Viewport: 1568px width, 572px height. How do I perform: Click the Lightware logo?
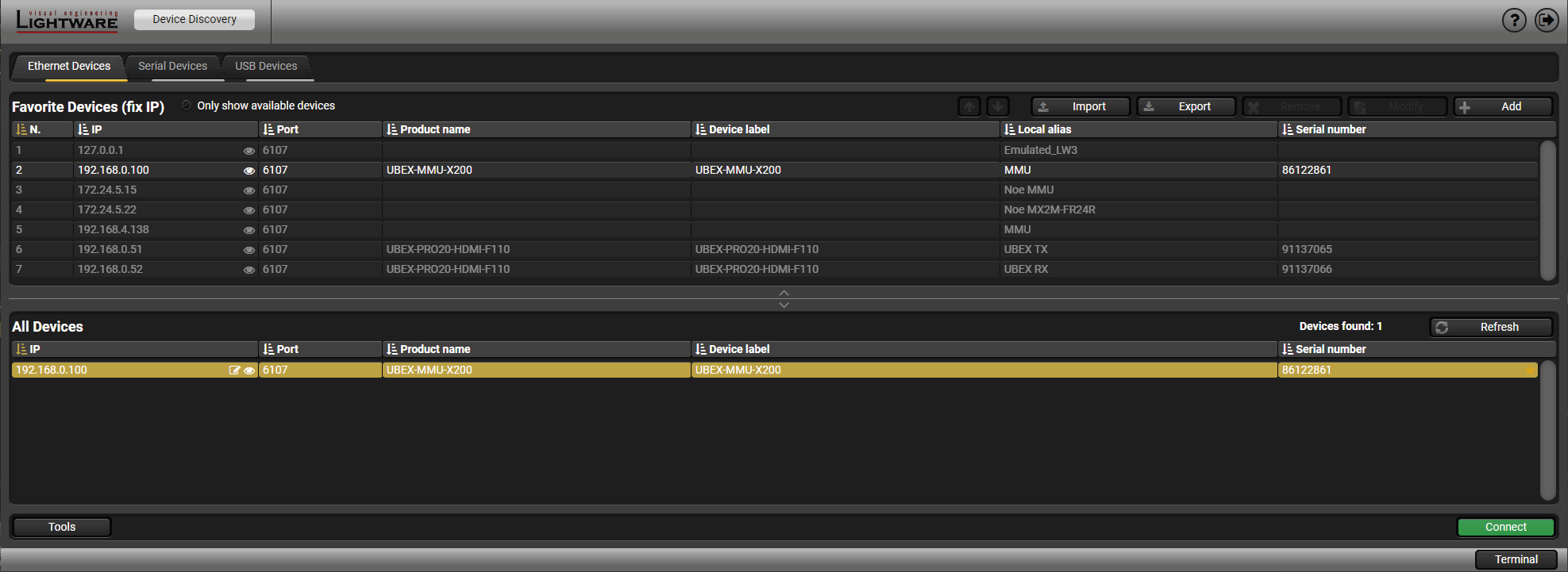tap(67, 21)
